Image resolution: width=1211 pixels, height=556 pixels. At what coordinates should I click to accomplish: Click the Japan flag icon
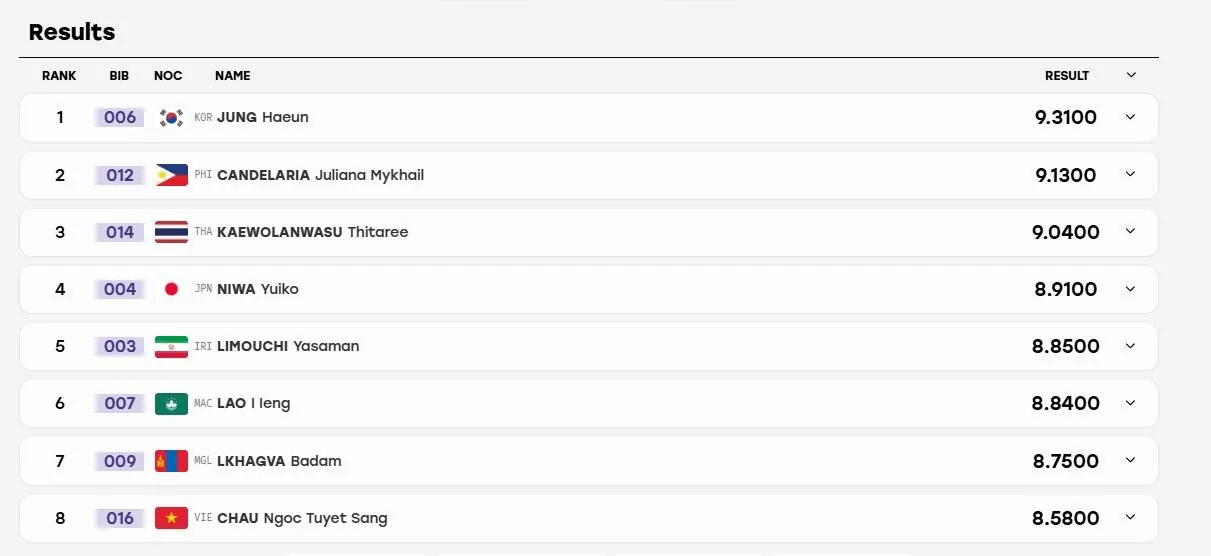click(x=171, y=289)
